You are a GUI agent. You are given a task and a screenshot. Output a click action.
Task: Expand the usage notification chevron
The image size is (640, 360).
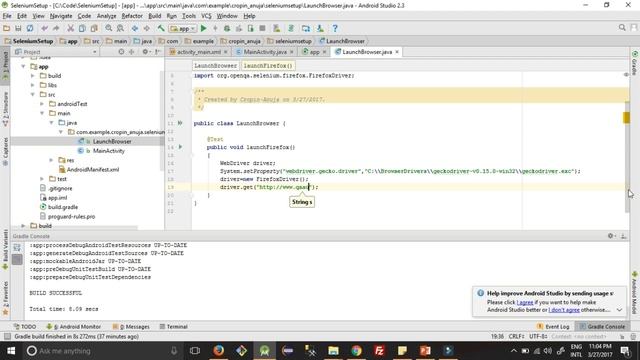coord(619,310)
